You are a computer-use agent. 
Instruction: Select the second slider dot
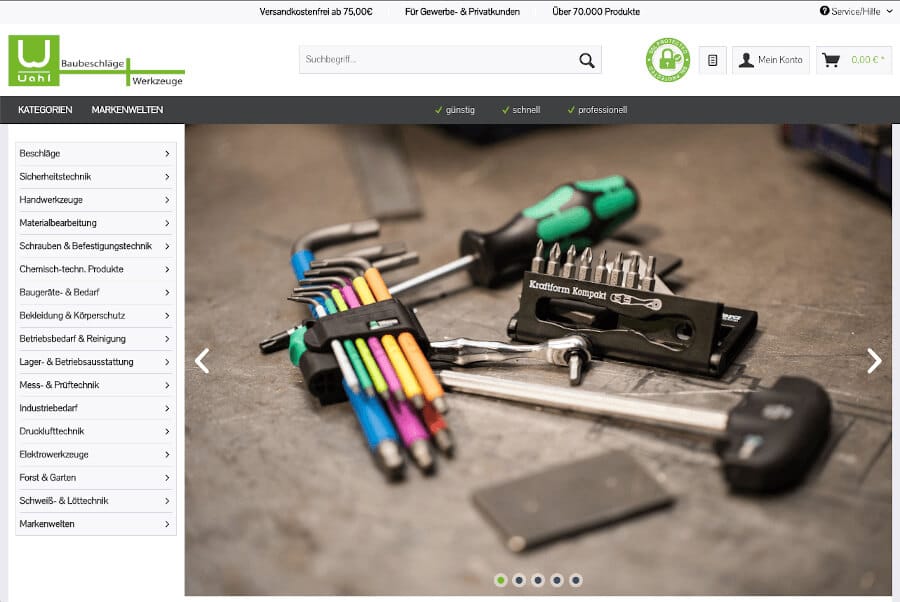click(519, 580)
